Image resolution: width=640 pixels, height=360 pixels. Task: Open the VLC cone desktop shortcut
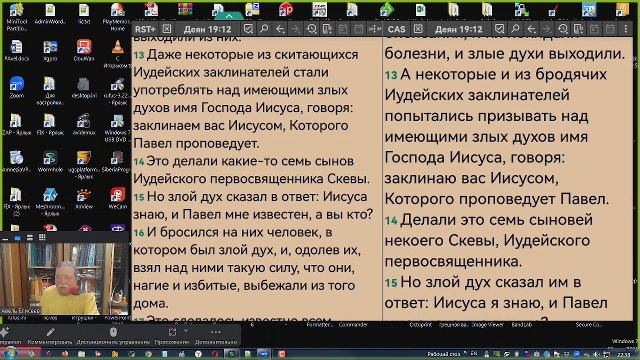point(118,53)
